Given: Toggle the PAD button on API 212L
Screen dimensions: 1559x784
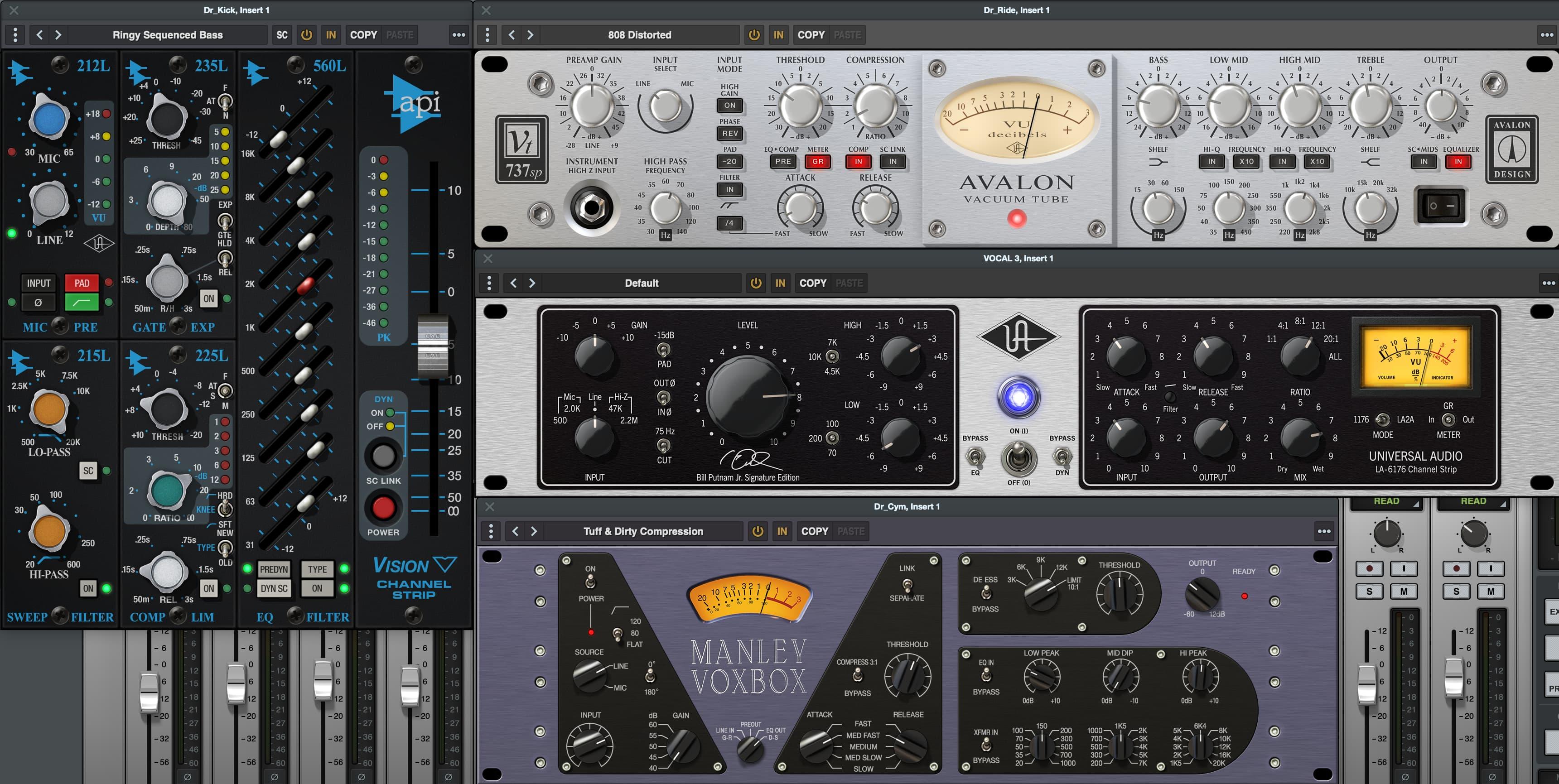Looking at the screenshot, I should click(x=82, y=283).
